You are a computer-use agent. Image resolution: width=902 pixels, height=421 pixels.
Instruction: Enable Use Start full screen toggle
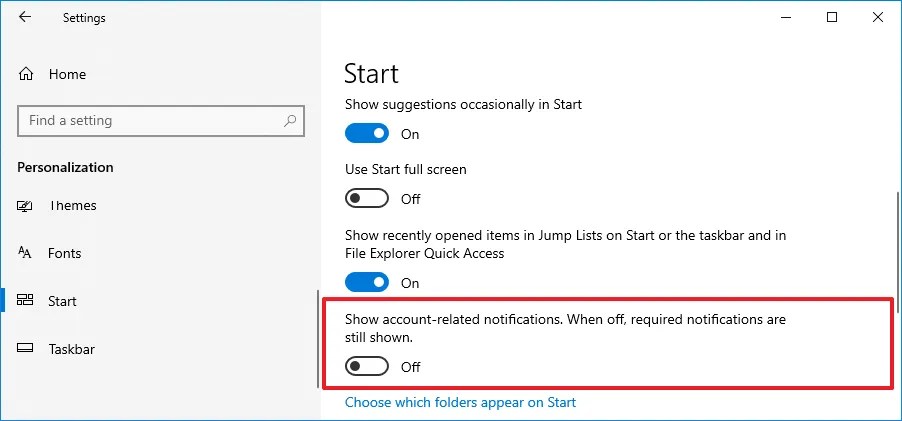367,199
